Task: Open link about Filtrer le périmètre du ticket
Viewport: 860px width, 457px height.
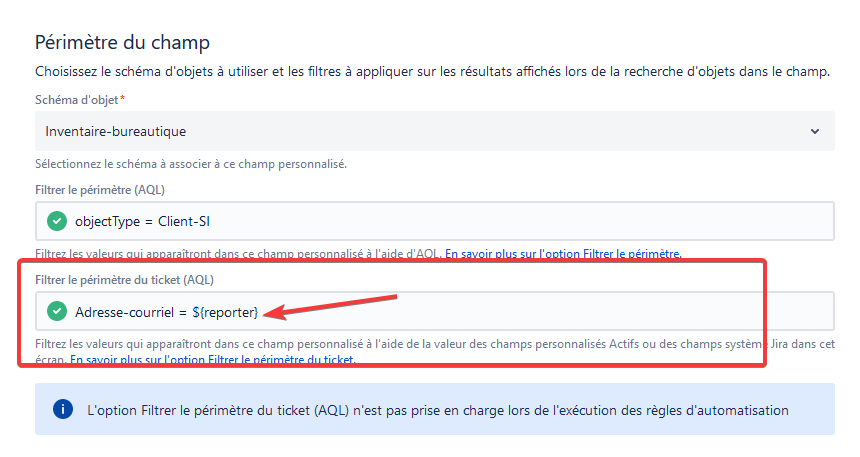Action: pyautogui.click(x=213, y=360)
